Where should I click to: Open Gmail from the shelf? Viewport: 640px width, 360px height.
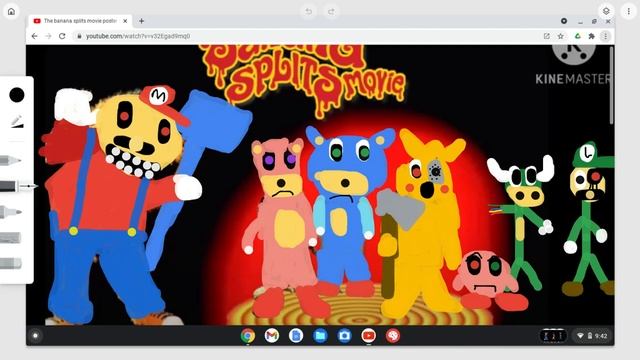click(x=271, y=336)
